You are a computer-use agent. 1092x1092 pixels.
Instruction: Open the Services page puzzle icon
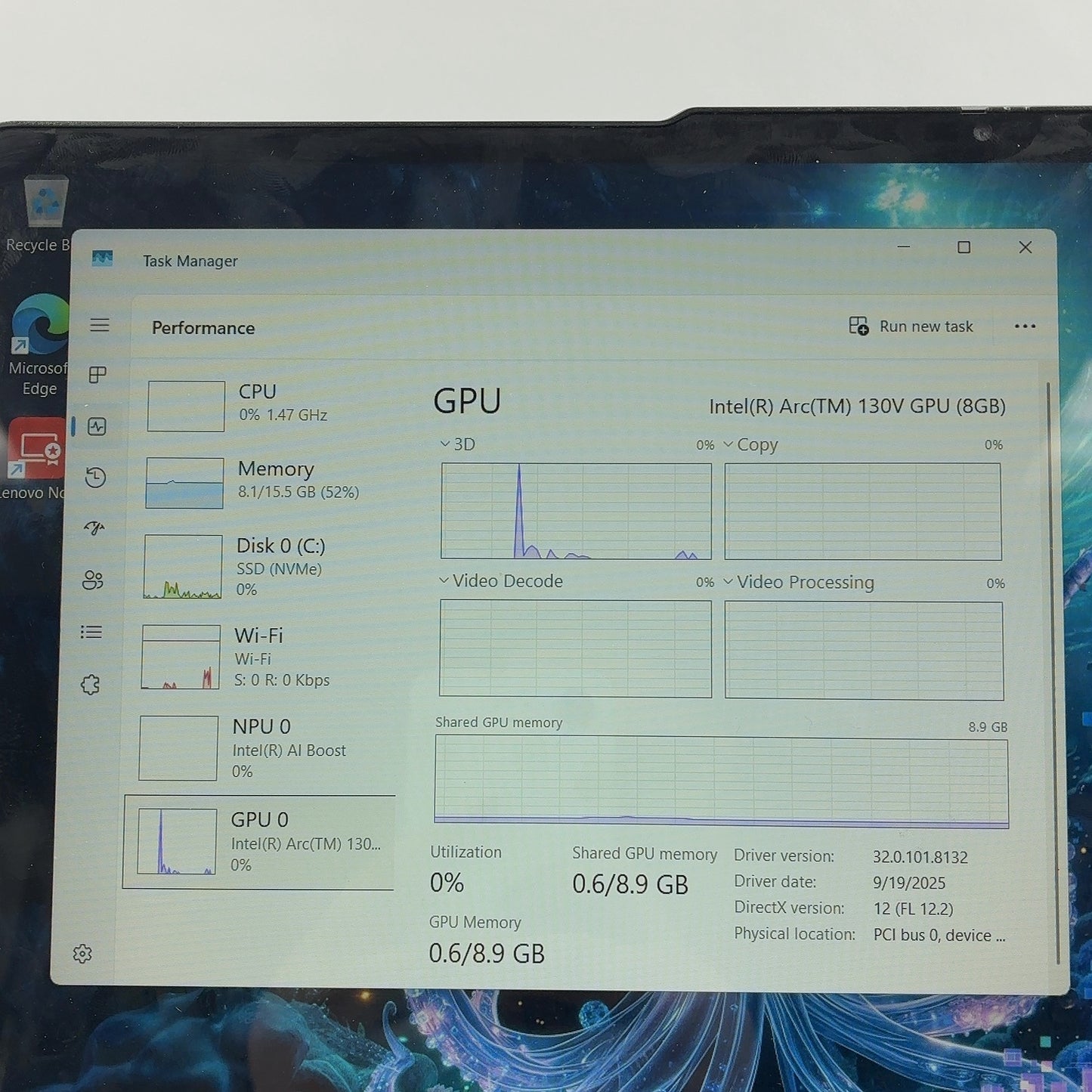90,685
